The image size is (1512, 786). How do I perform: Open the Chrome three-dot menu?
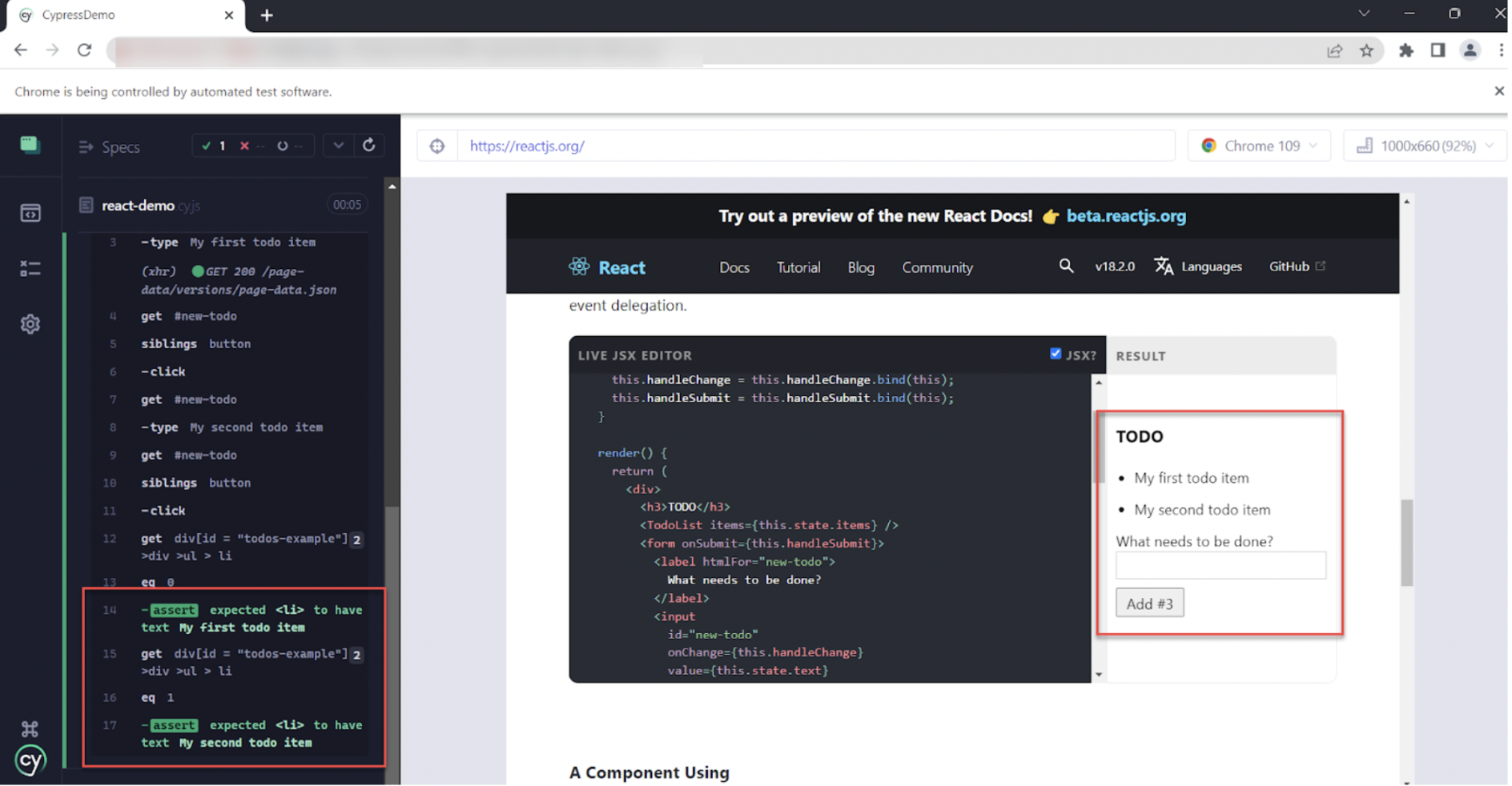1501,50
